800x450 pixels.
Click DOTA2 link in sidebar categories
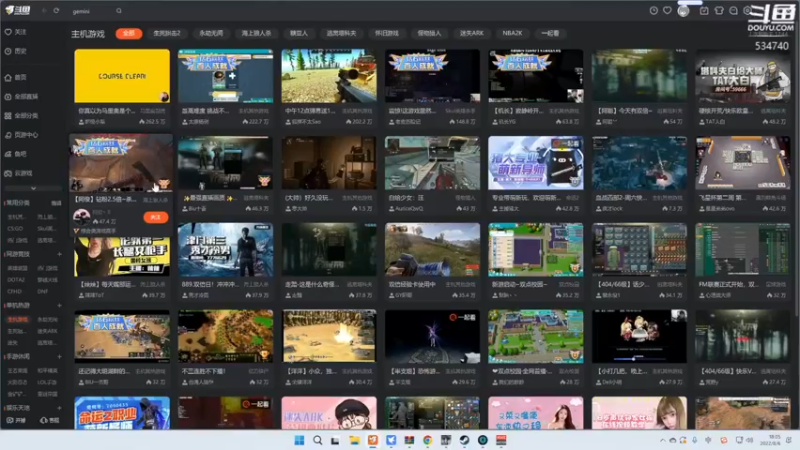tap(16, 280)
